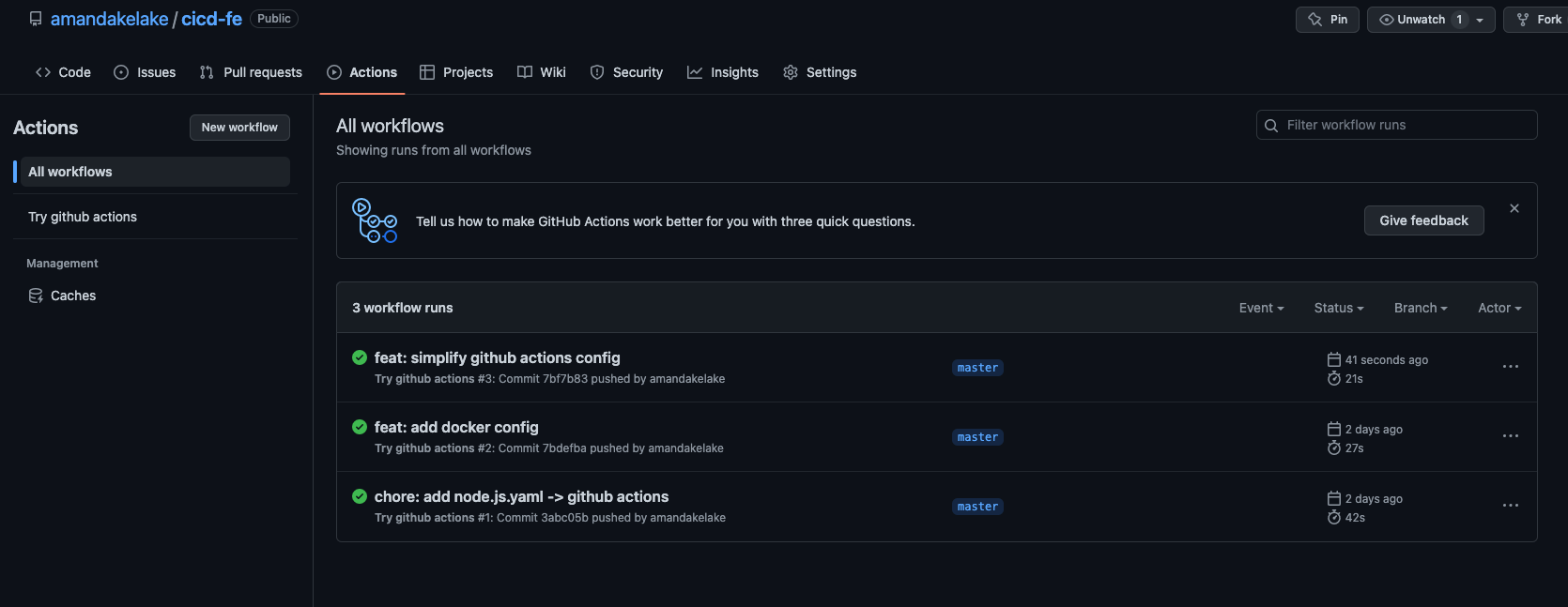The width and height of the screenshot is (1568, 607).
Task: Open the Insights tab
Action: point(723,72)
